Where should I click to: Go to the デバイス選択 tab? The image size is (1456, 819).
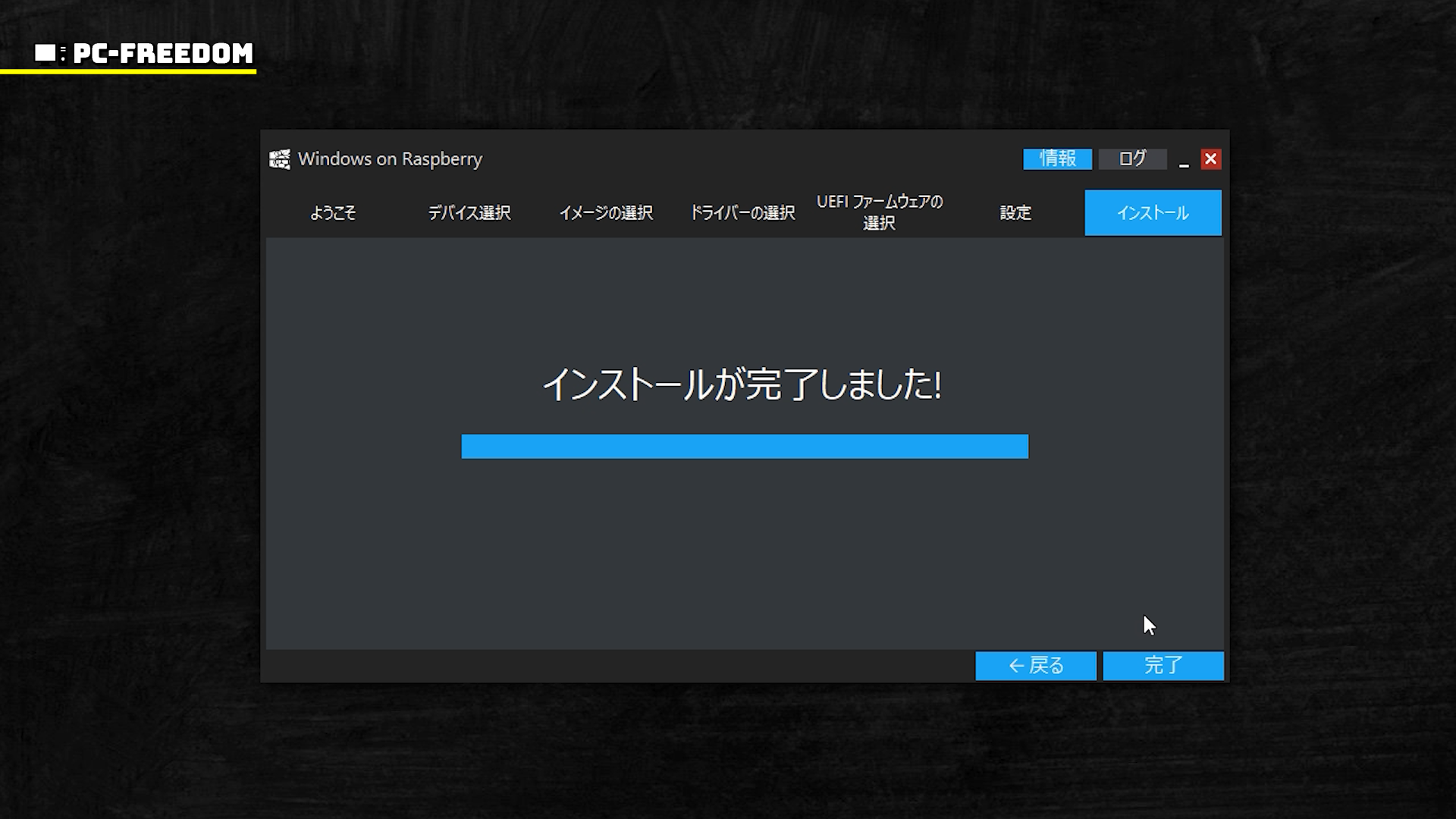tap(469, 213)
